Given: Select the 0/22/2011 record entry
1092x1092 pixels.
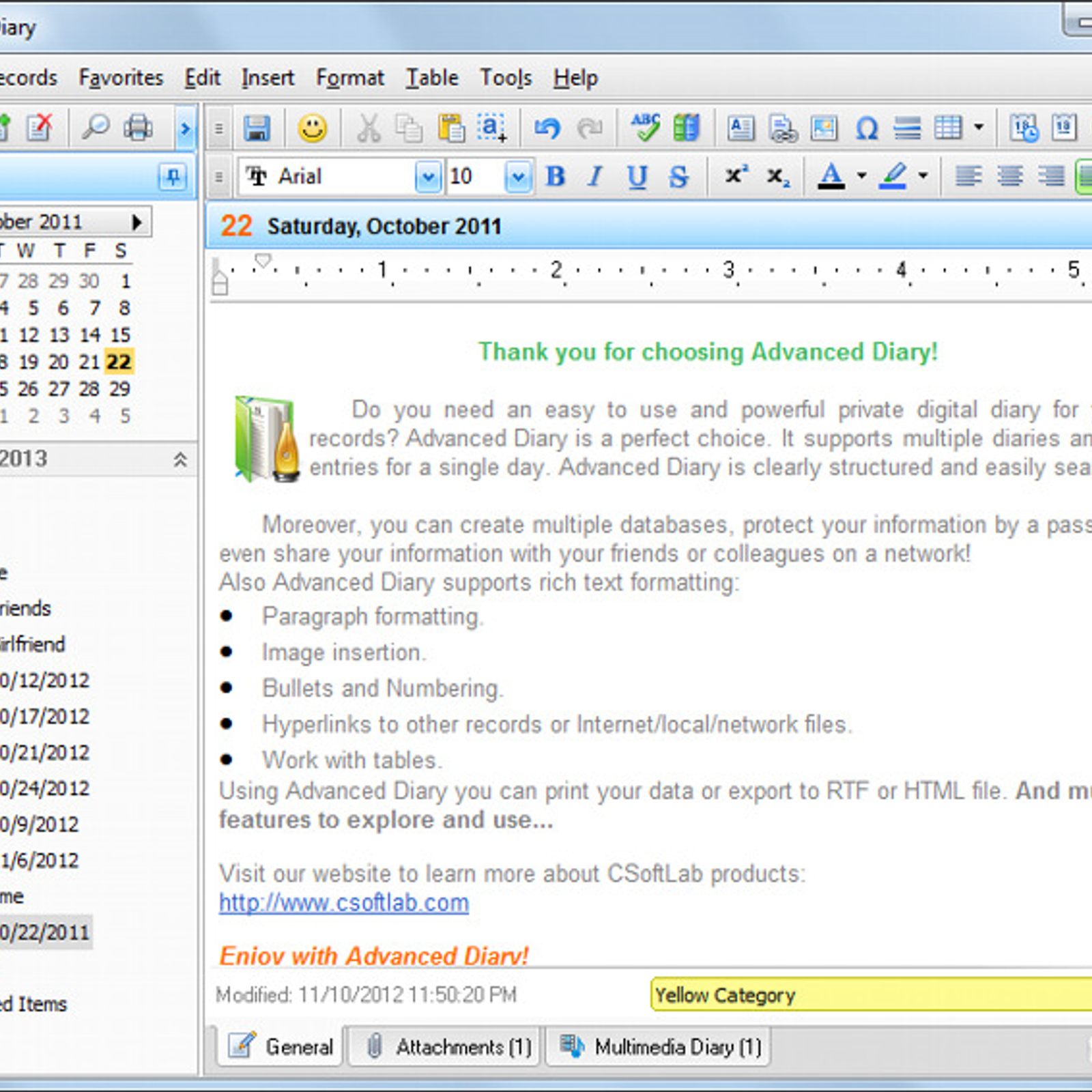Looking at the screenshot, I should pyautogui.click(x=45, y=932).
